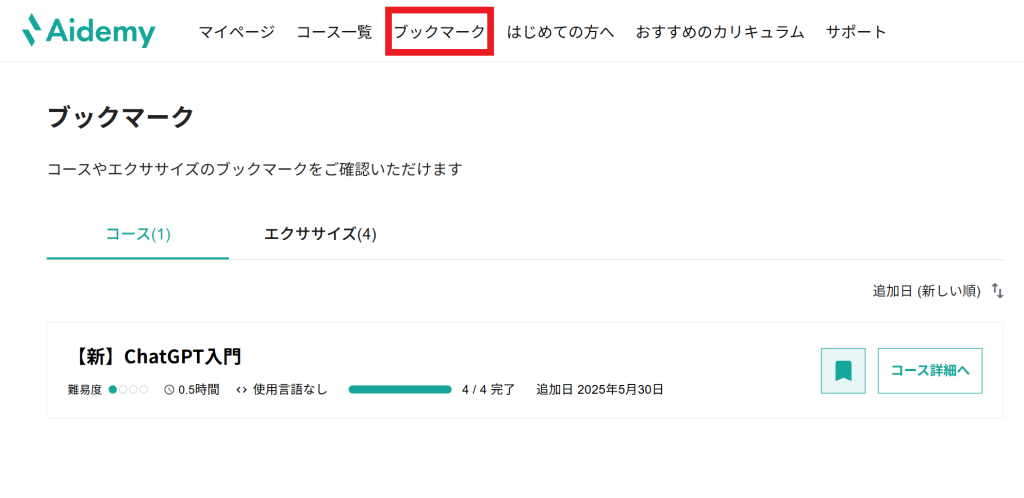Click the course completion progress bar

tap(400, 389)
